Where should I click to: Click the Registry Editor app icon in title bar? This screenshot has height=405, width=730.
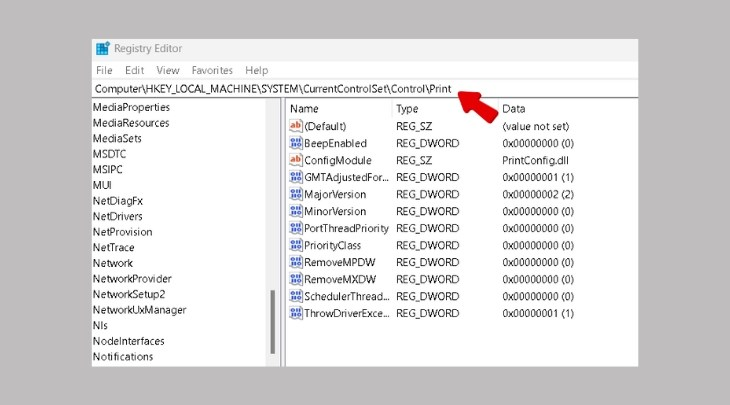pos(103,49)
